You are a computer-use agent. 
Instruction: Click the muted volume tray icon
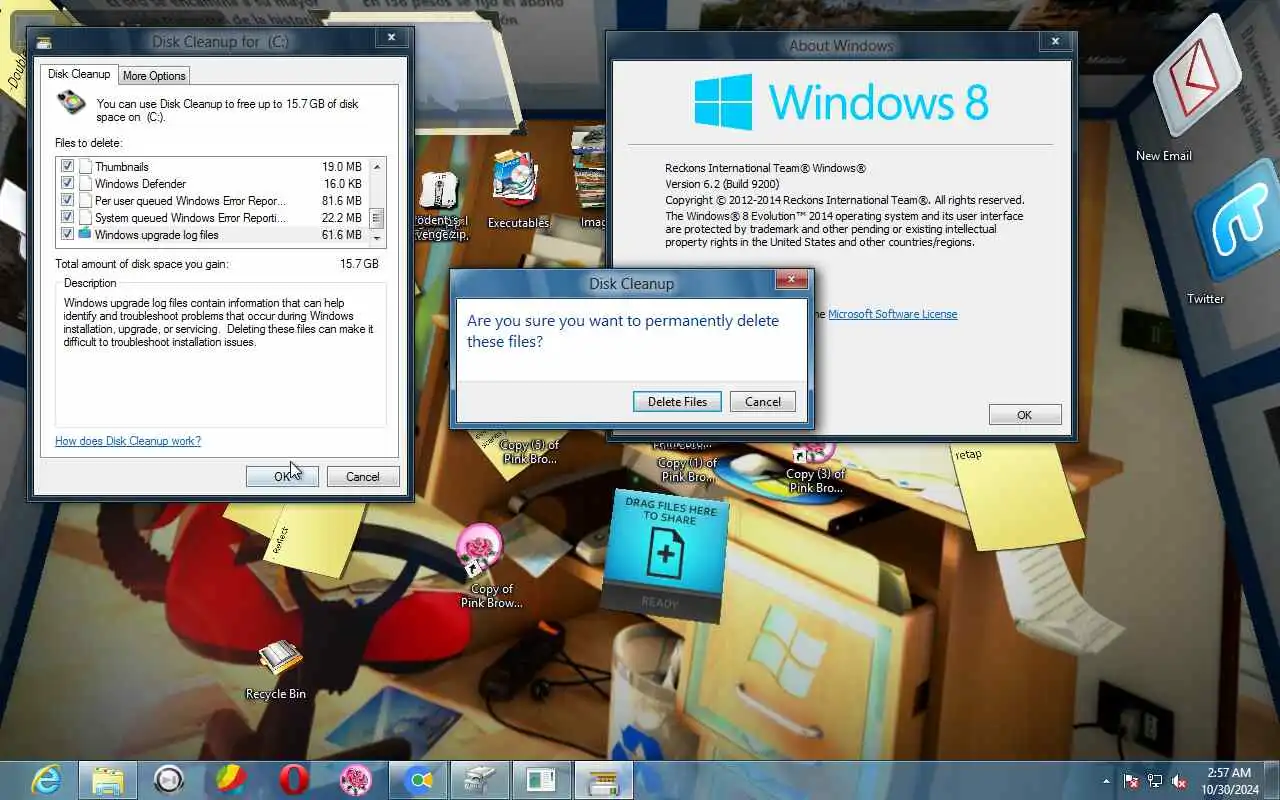[x=1179, y=780]
